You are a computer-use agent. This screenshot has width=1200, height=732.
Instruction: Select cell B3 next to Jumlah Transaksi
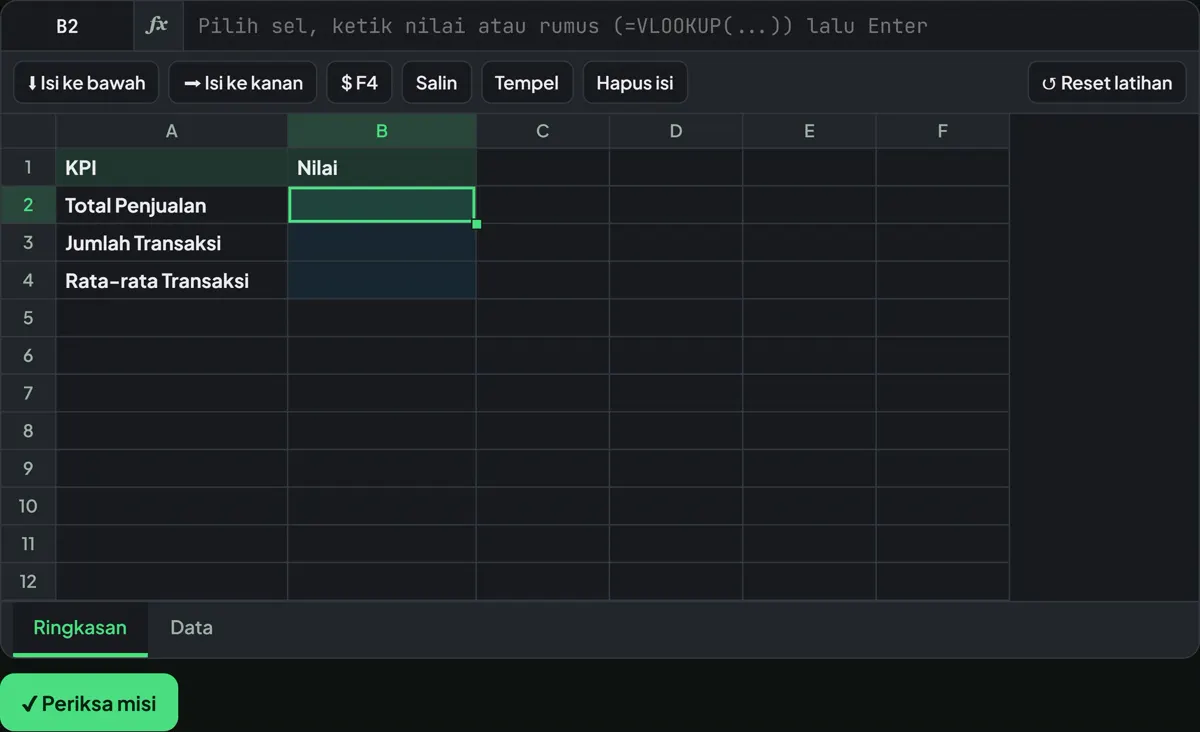coord(382,243)
